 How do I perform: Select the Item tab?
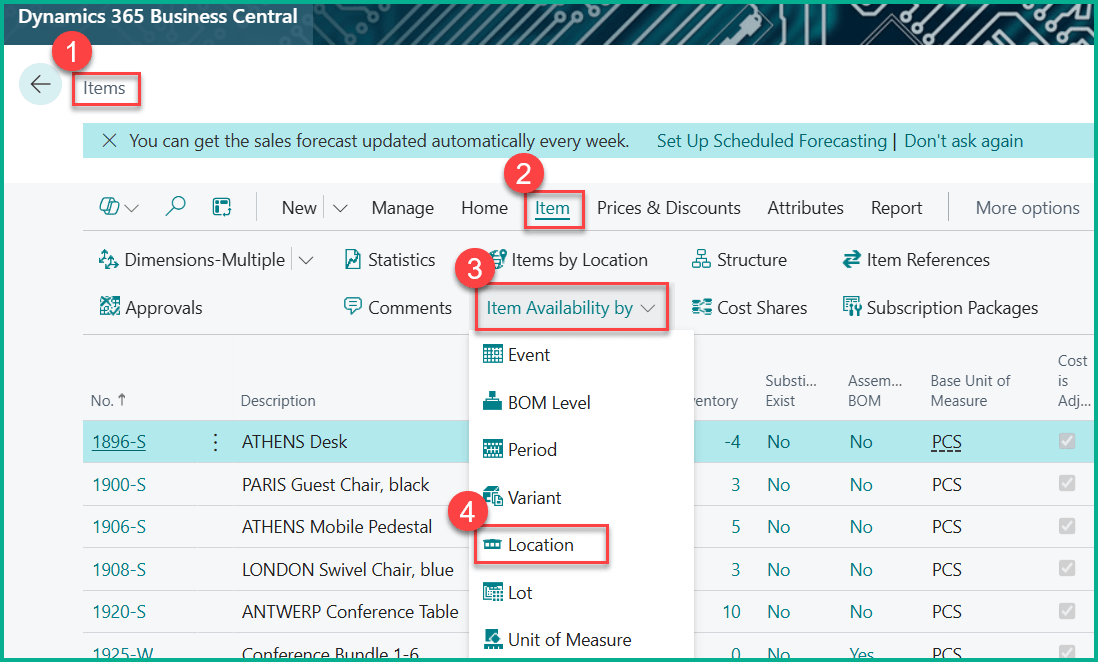click(x=553, y=209)
